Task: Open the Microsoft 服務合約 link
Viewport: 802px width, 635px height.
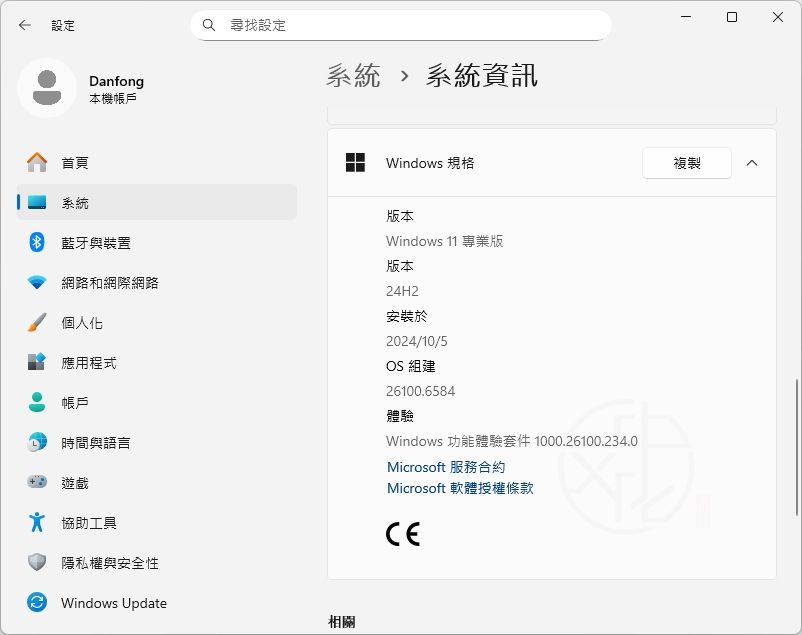Action: click(445, 467)
